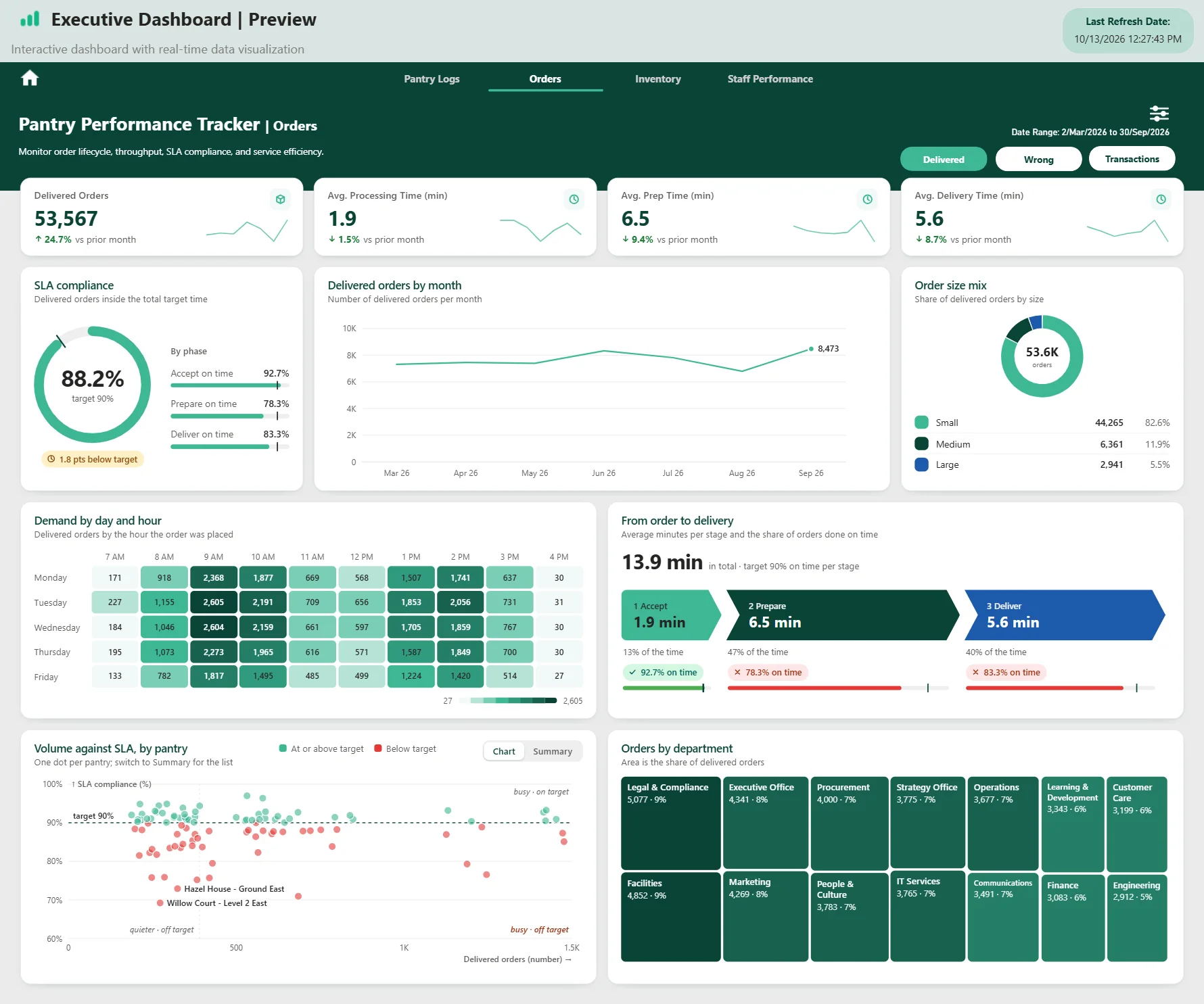This screenshot has width=1204, height=1004.
Task: Select the 2 Prepare stage arrow
Action: point(843,615)
